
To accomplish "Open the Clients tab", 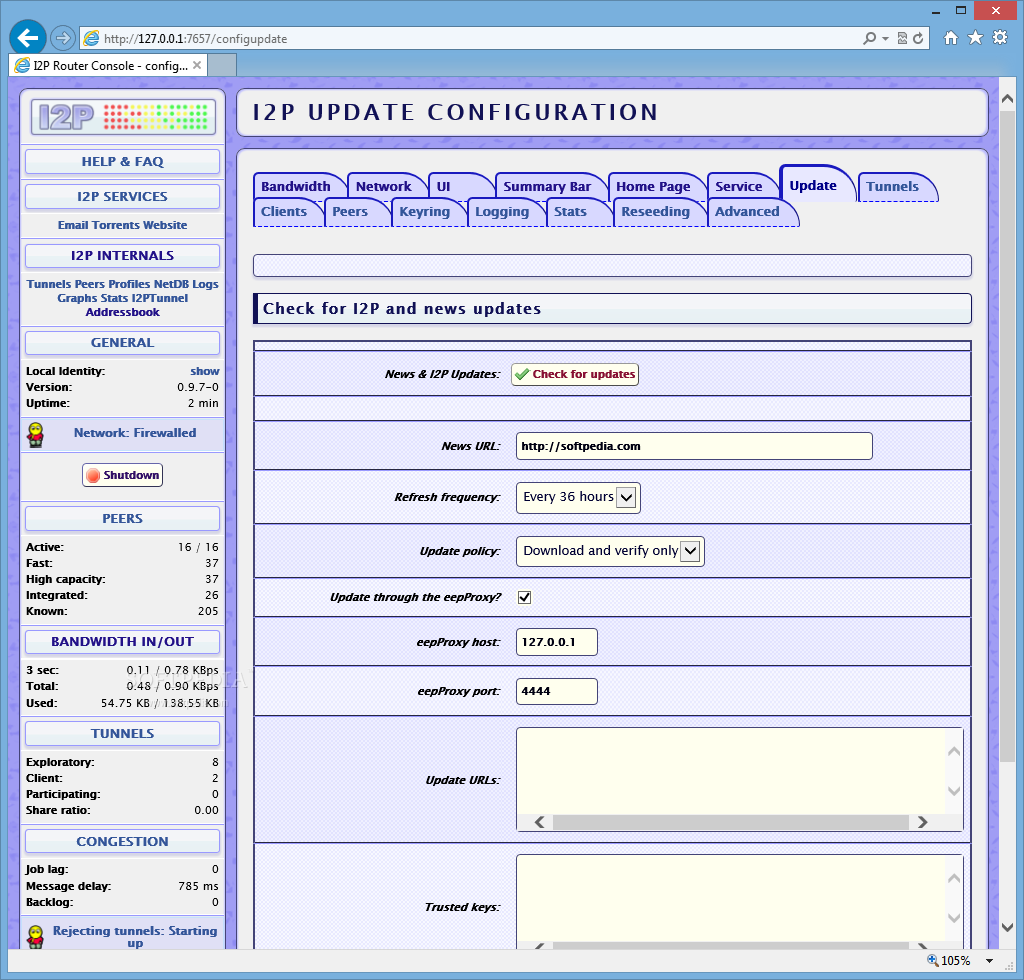I will (284, 212).
